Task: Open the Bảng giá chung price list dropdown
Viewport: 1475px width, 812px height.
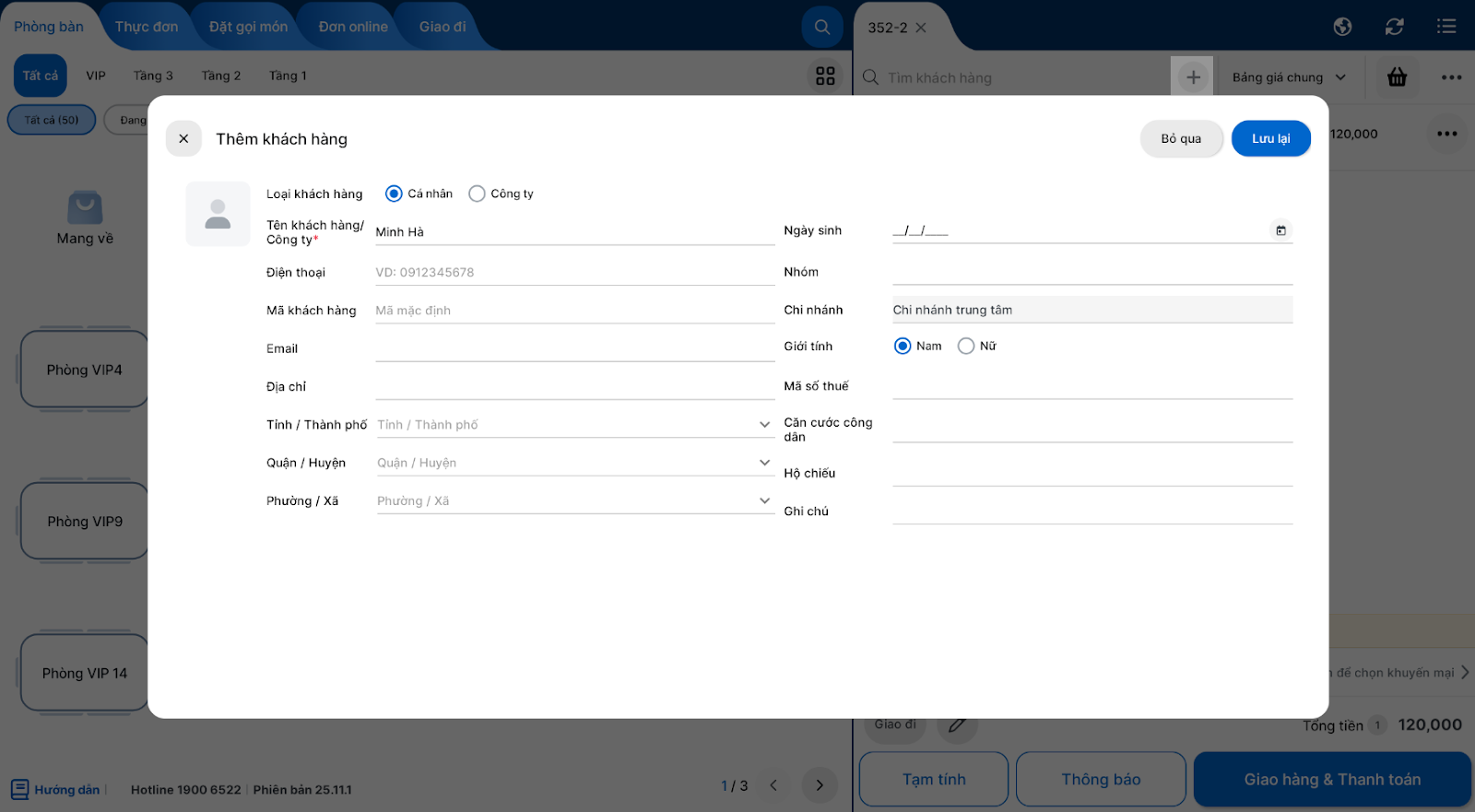Action: click(x=1289, y=77)
